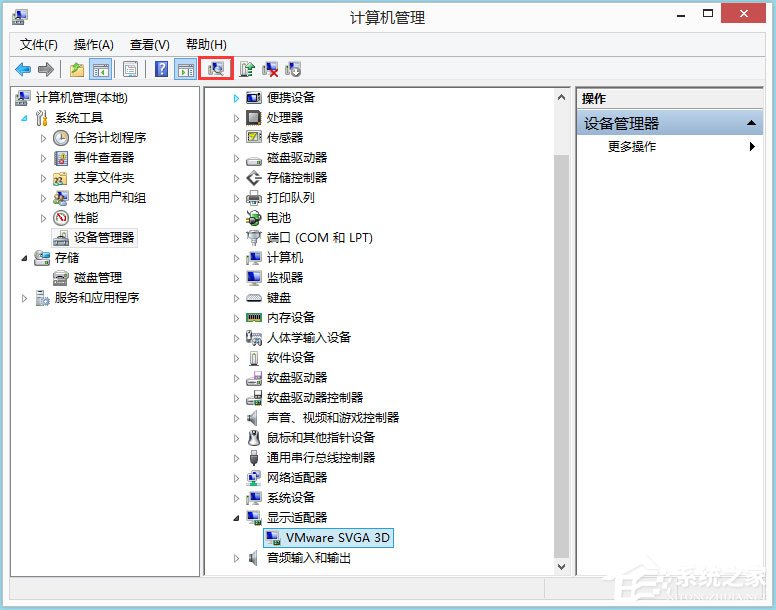
Task: Click 更多操作 in the actions pane
Action: 632,147
